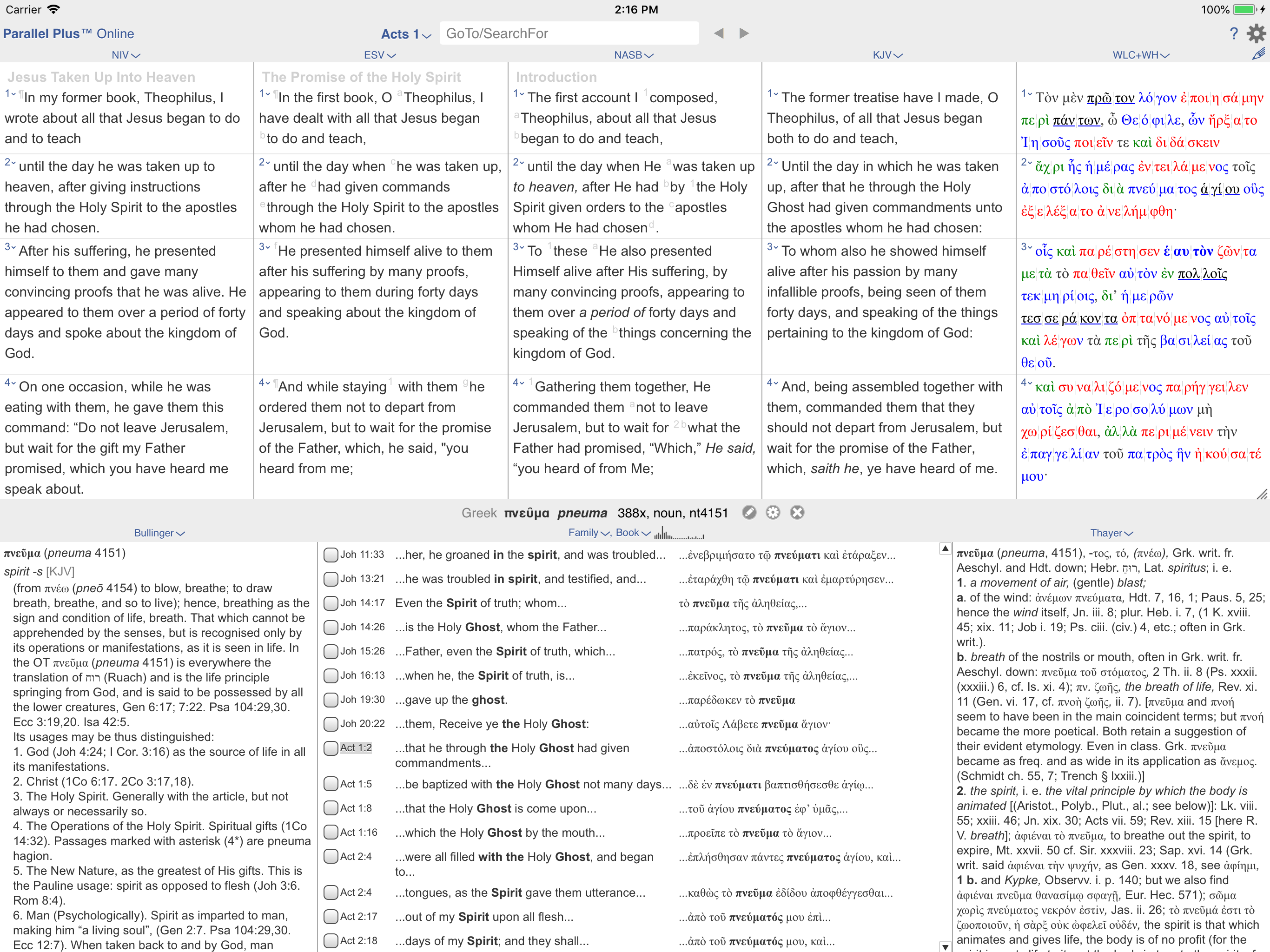Open settings via the top gear icon

pos(1256,33)
